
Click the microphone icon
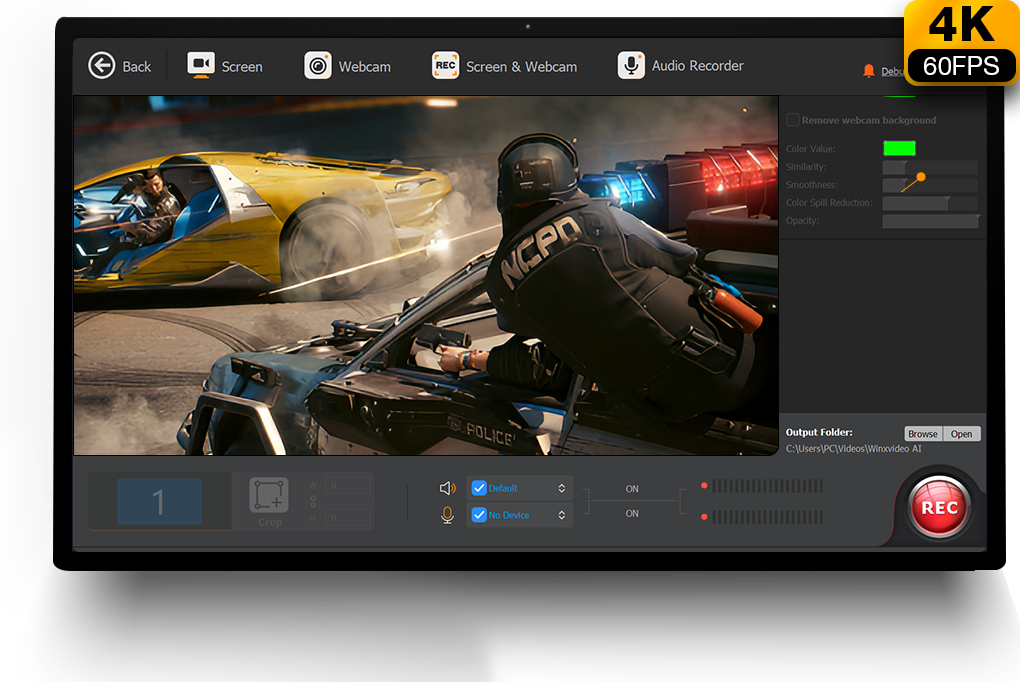point(447,515)
